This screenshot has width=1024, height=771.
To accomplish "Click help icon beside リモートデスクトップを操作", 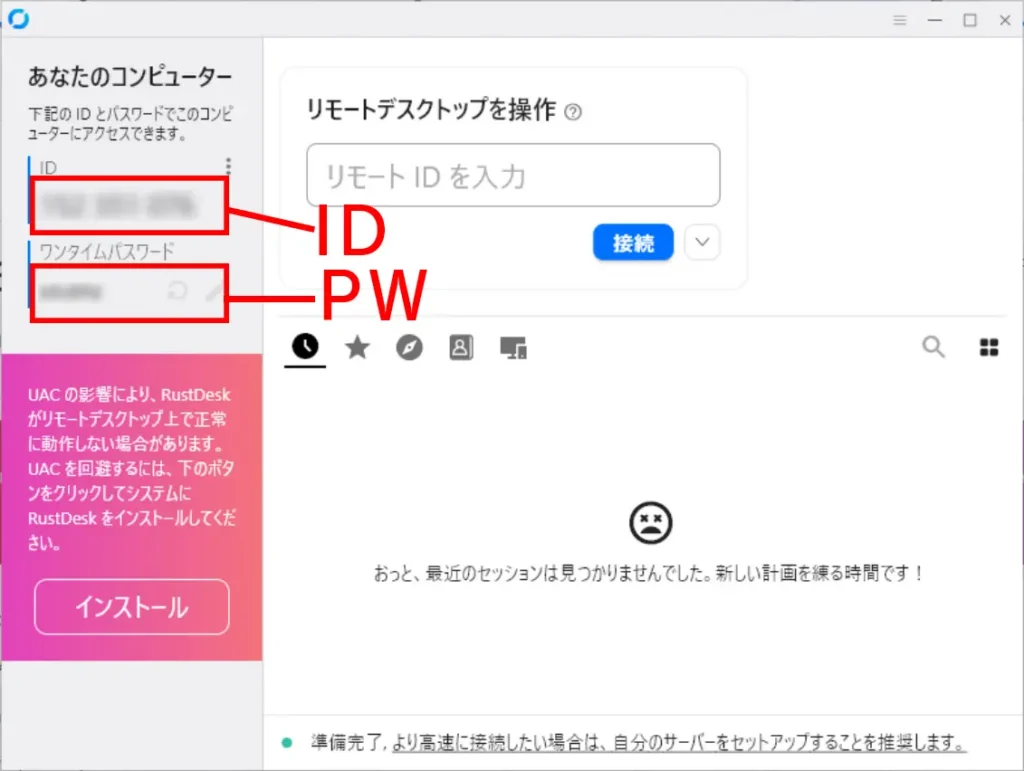I will pyautogui.click(x=573, y=112).
